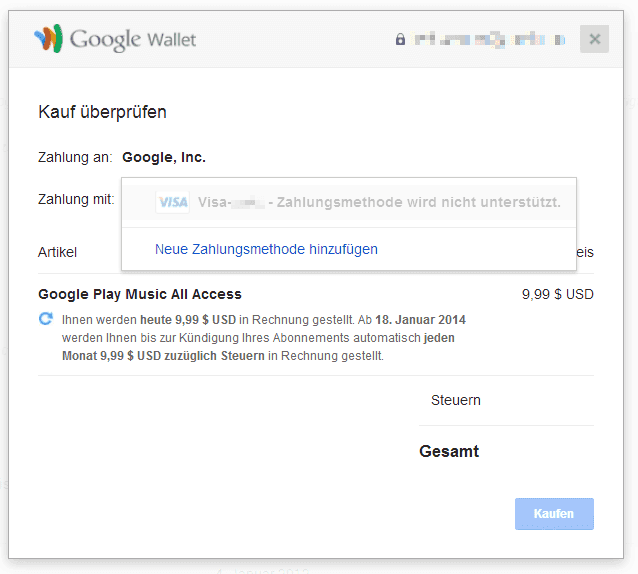Select the unsupported Visa payment option

click(x=349, y=202)
